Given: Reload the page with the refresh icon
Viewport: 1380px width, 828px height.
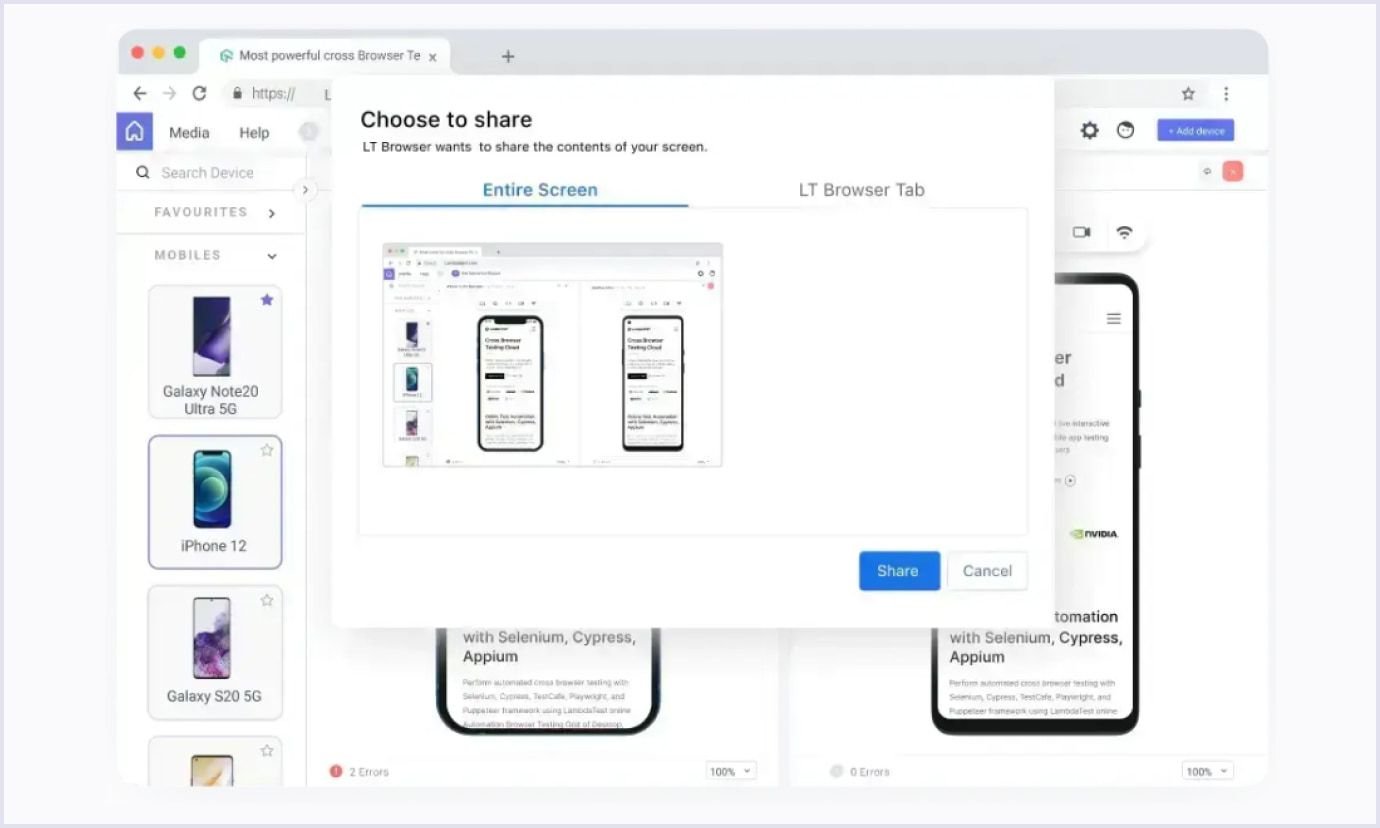Looking at the screenshot, I should pos(199,93).
